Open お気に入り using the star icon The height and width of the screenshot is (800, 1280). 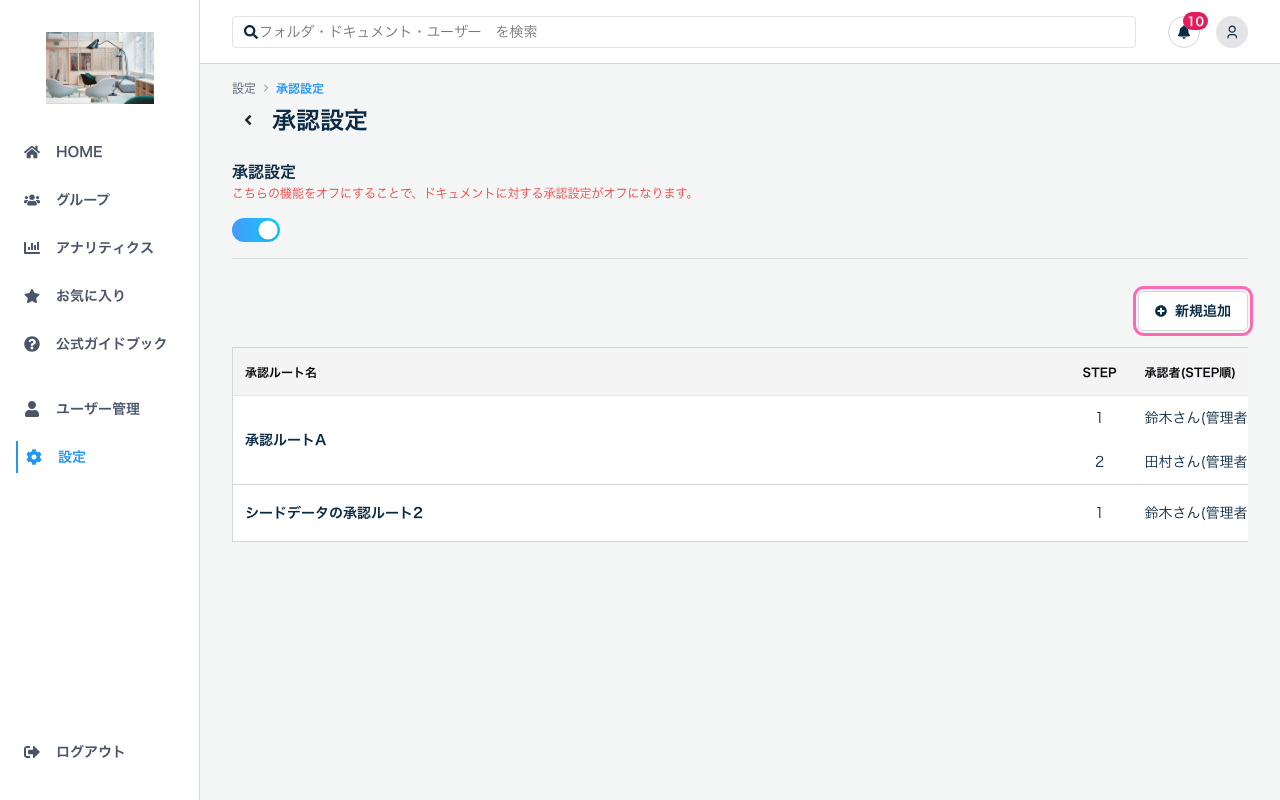coord(33,295)
